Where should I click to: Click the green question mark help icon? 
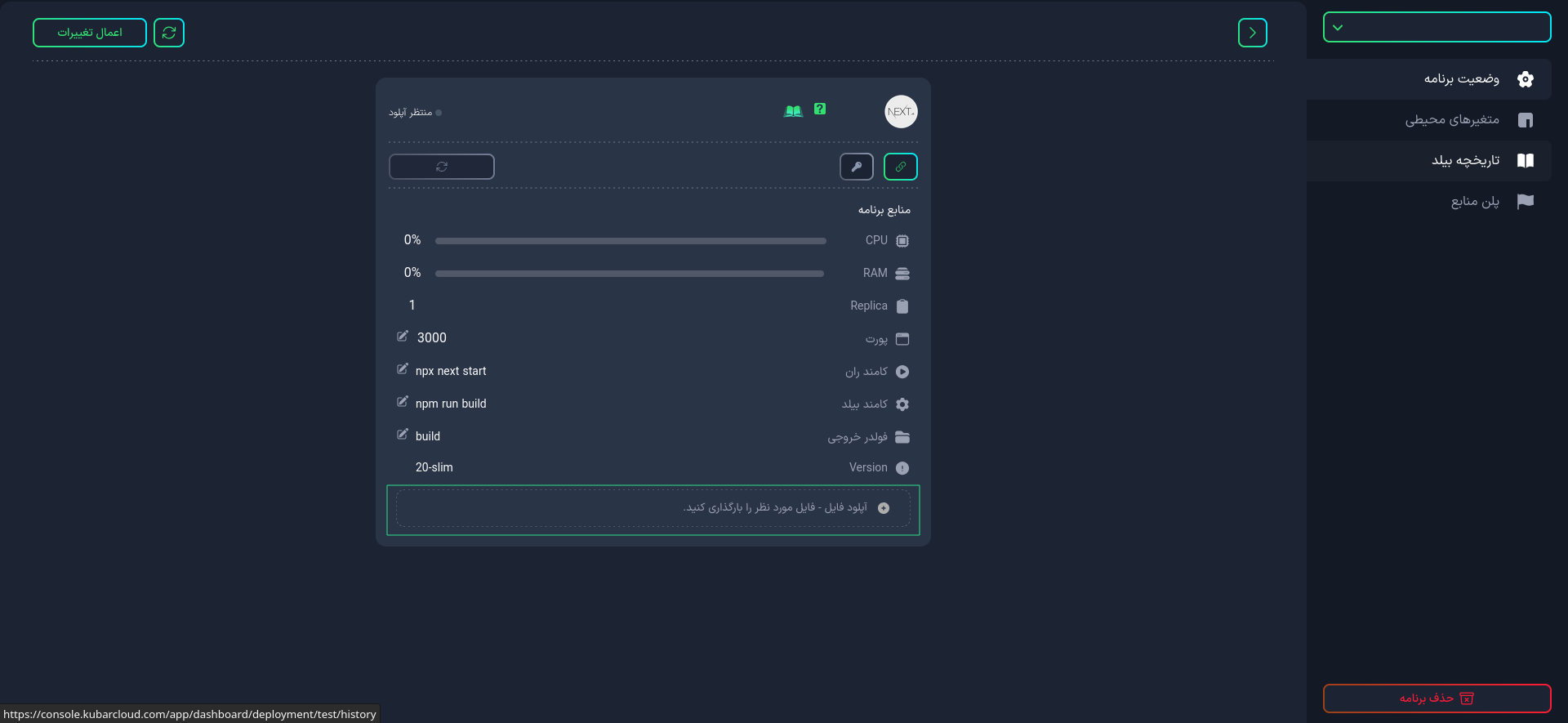[x=820, y=109]
